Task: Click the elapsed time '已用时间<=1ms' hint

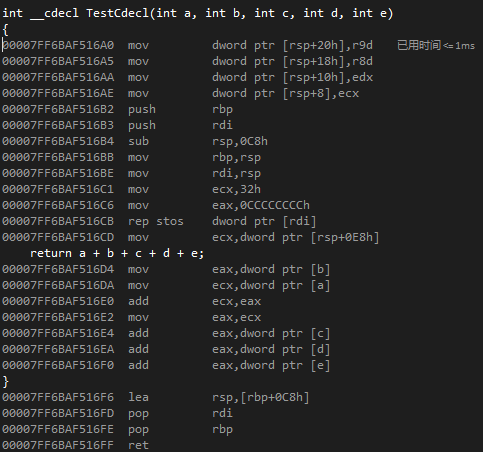Action: point(436,45)
